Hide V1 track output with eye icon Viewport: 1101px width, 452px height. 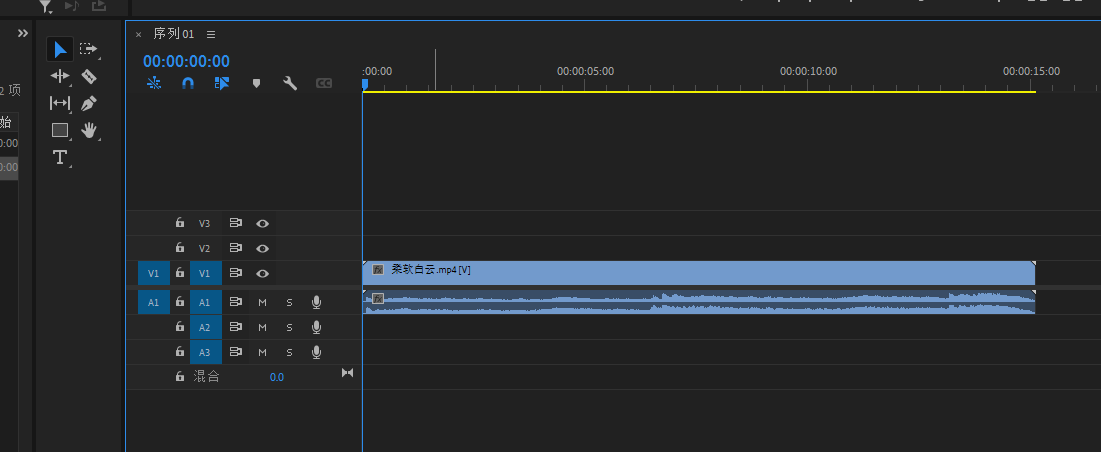pyautogui.click(x=262, y=273)
